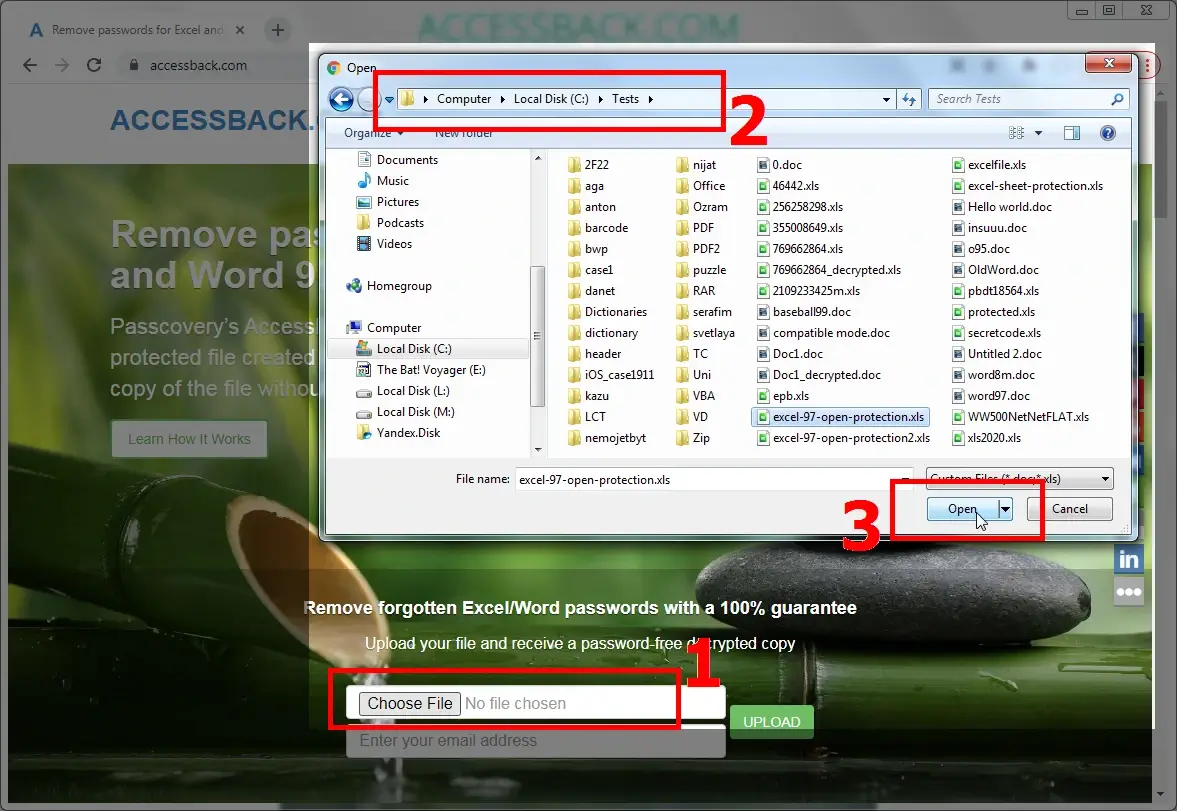Screen dimensions: 1177x811
Task: Click the refresh icon beside address bar dropdown
Action: [x=908, y=99]
